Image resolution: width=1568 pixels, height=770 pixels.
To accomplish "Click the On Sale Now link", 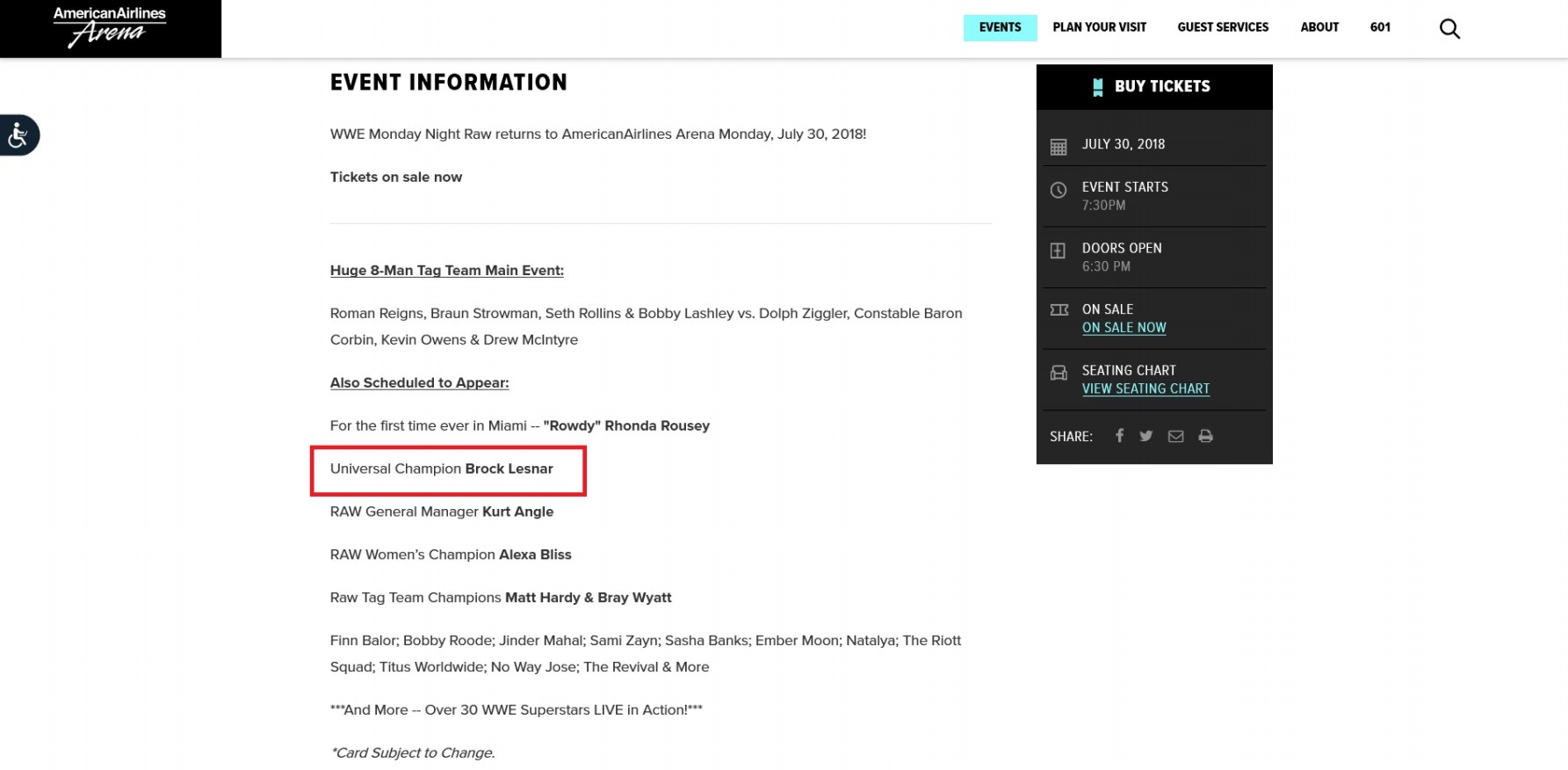I will click(x=1124, y=328).
